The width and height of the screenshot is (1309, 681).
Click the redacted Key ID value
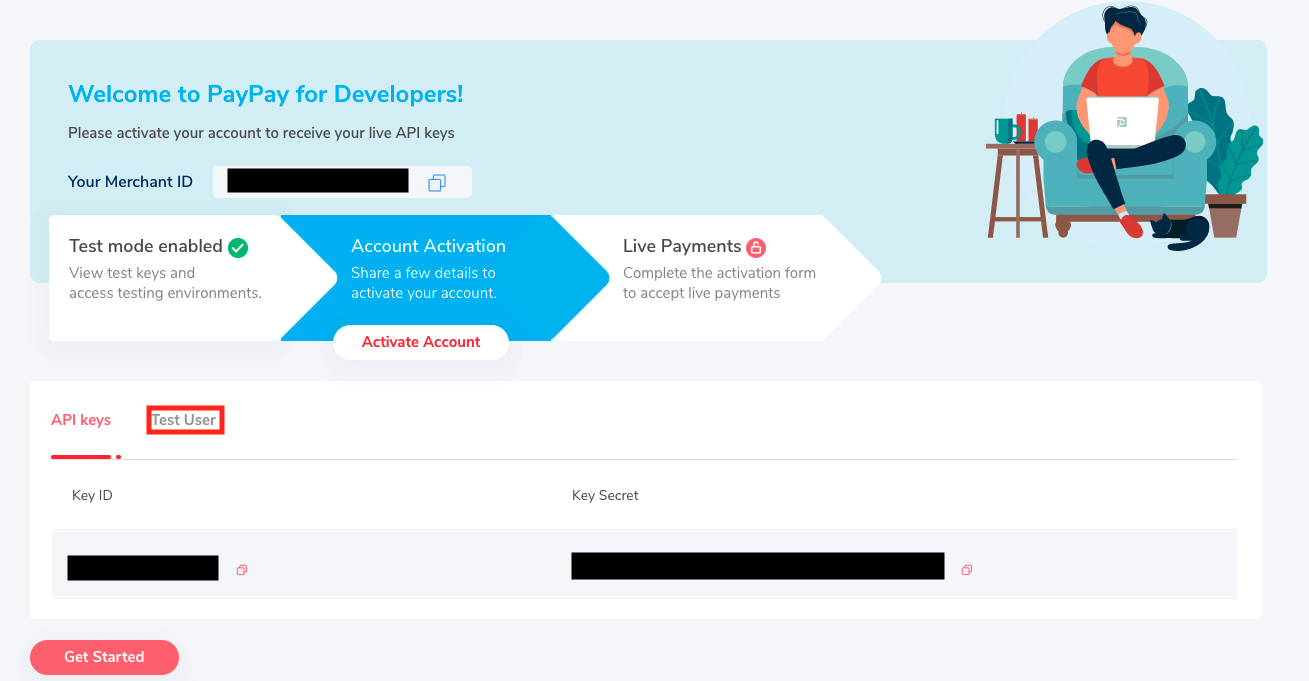click(x=143, y=568)
